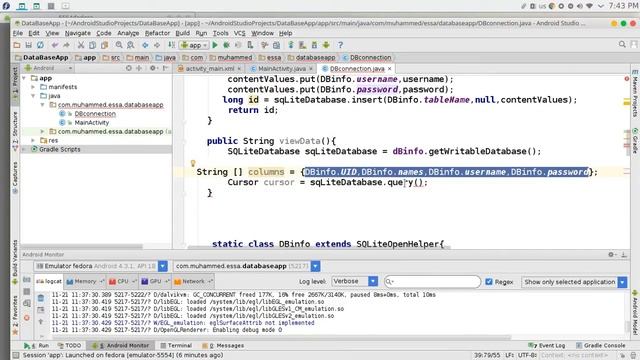The image size is (640, 360).
Task: Close the DBconnection.java tab
Action: tap(389, 69)
